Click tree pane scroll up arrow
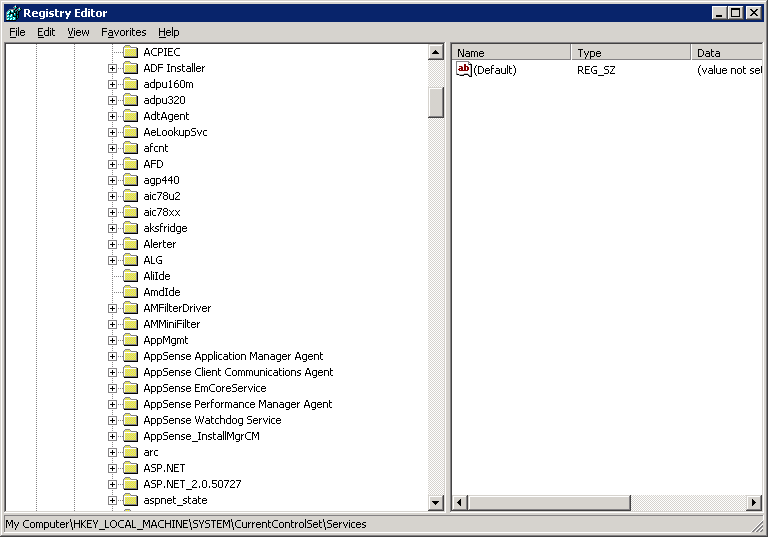Image resolution: width=768 pixels, height=537 pixels. [x=435, y=52]
